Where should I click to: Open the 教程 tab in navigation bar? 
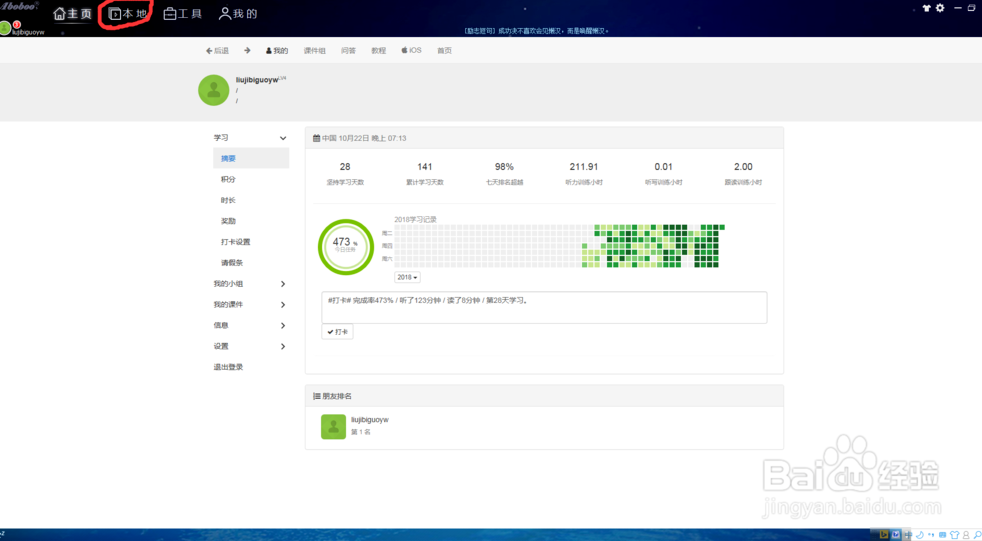click(378, 50)
